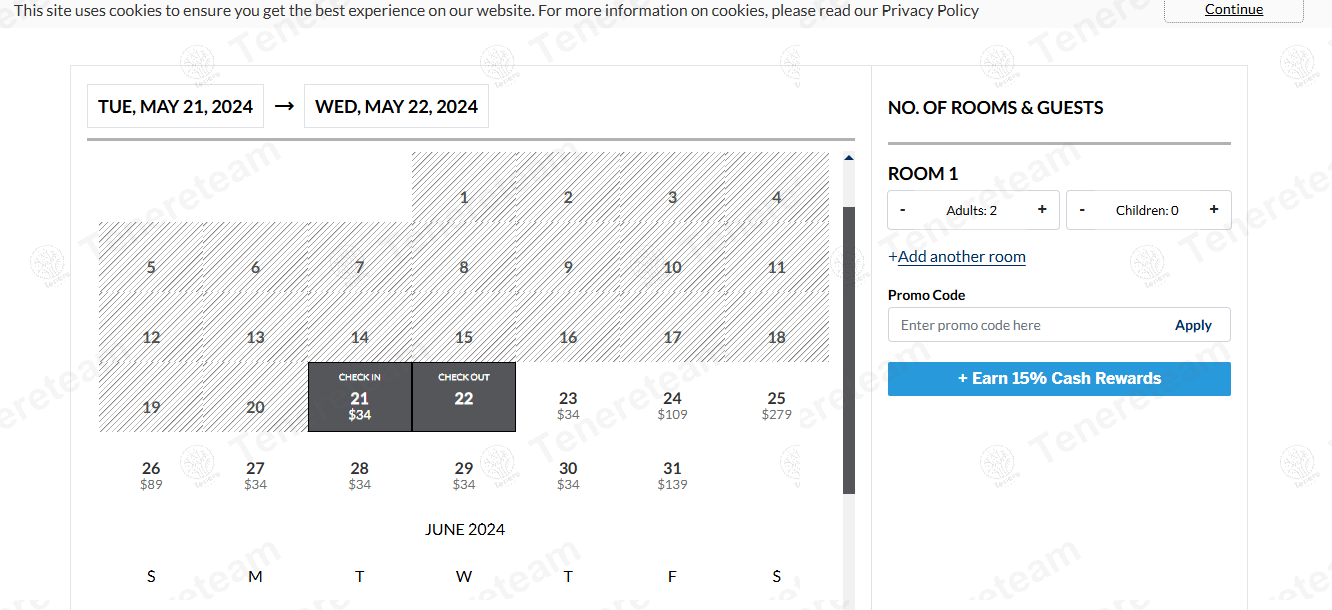This screenshot has height=610, width=1332.
Task: Pick May 26 priced at $89
Action: (151, 474)
